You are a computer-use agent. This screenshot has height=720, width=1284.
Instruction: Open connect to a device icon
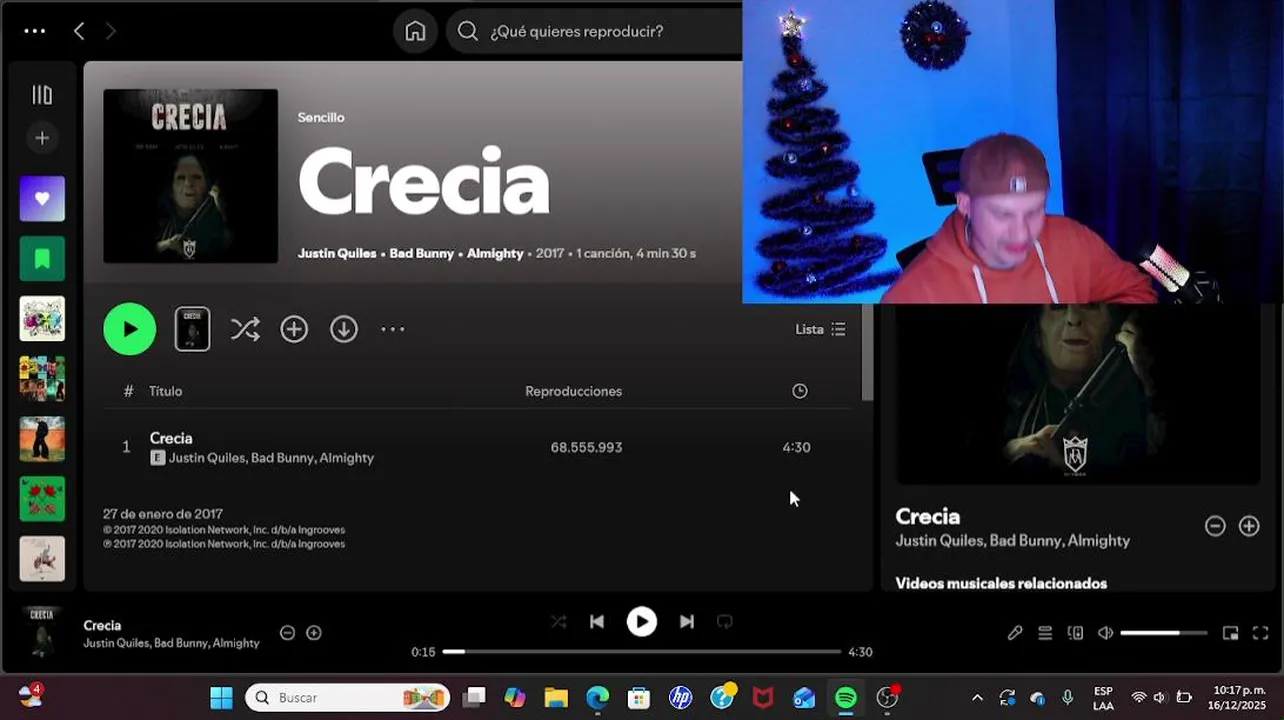pos(1075,633)
